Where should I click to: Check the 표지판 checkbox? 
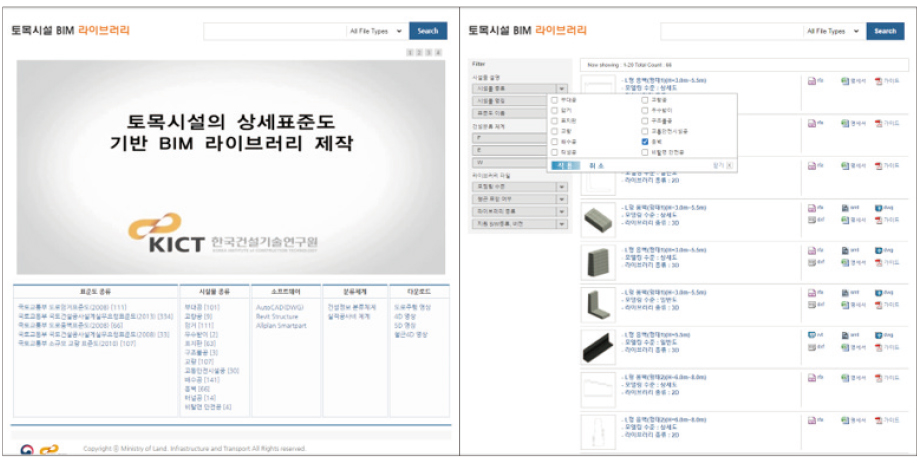click(554, 121)
